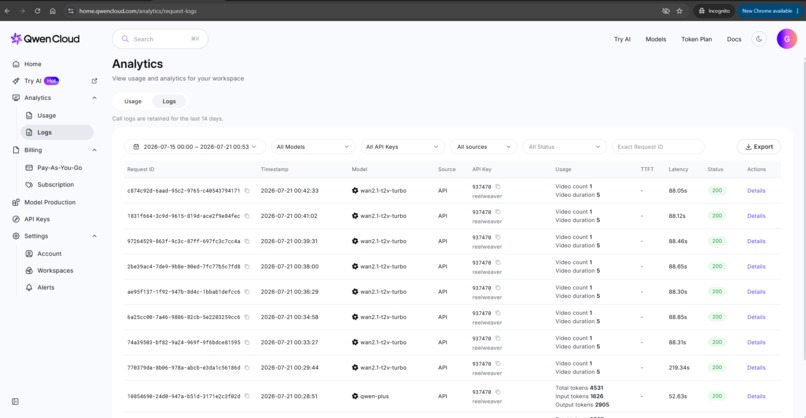Copy the request ID starting 74a39503
The width and height of the screenshot is (806, 418).
tap(247, 342)
